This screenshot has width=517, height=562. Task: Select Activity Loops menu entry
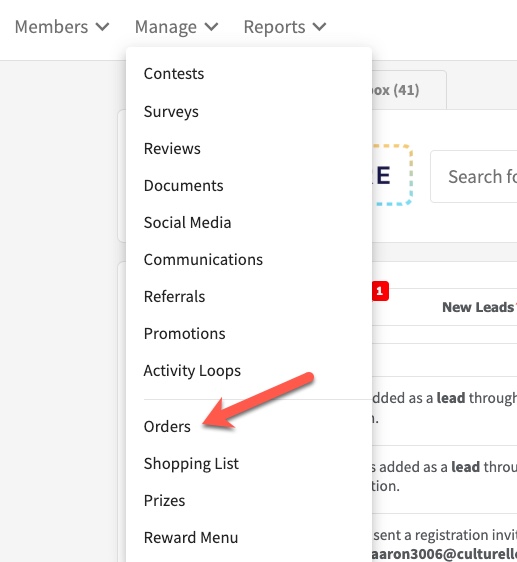tap(192, 371)
